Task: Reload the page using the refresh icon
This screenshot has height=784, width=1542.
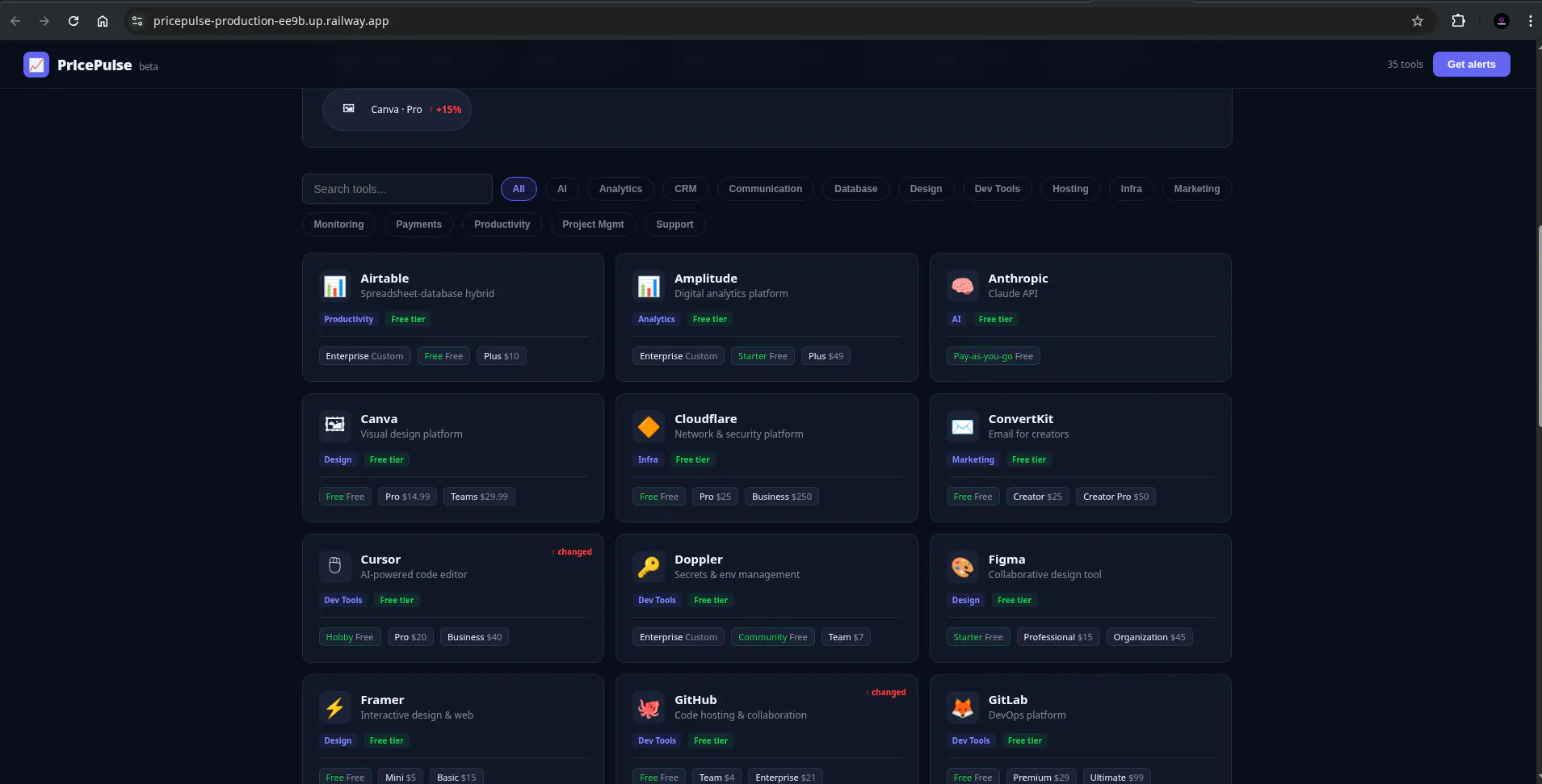Action: tap(74, 21)
